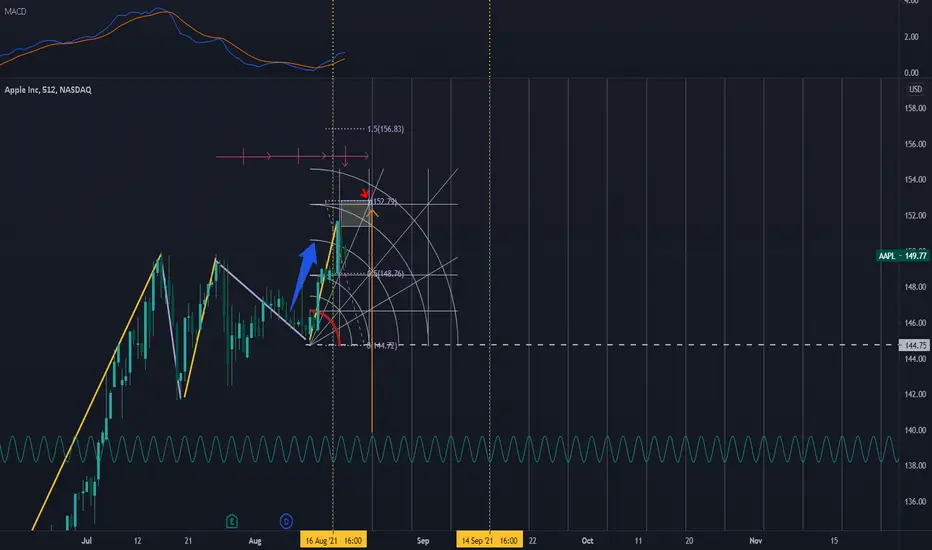
Task: Click the 148.00 price axis value
Action: point(915,287)
